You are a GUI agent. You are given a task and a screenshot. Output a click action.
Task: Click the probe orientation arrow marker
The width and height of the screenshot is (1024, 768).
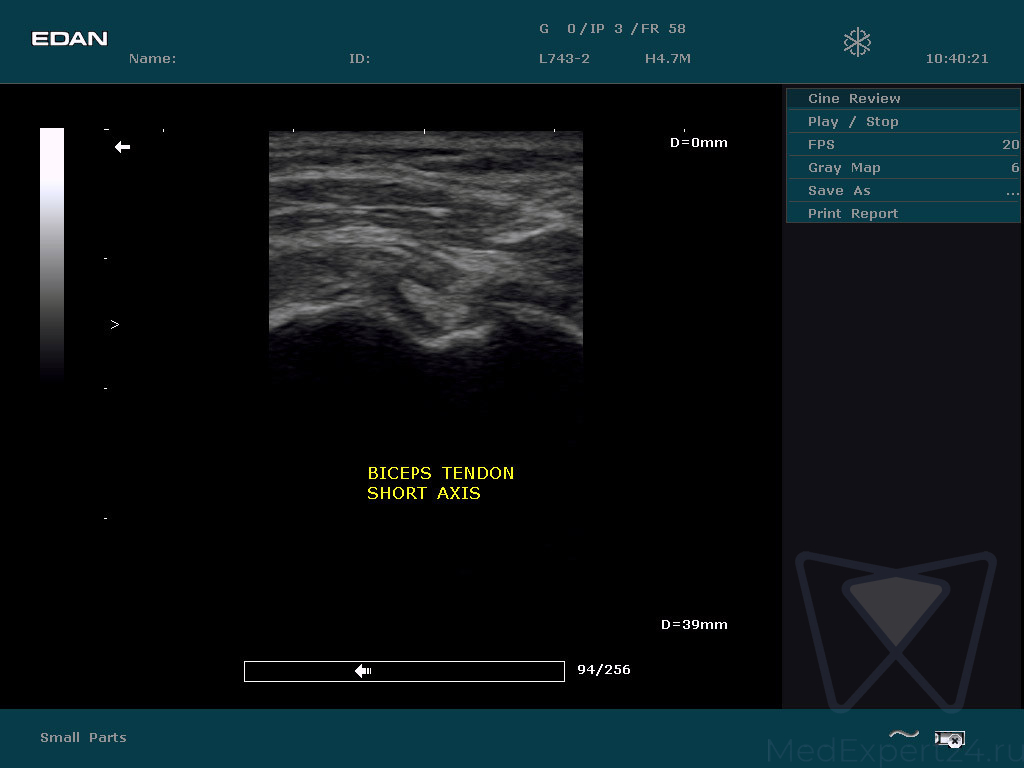pyautogui.click(x=122, y=147)
